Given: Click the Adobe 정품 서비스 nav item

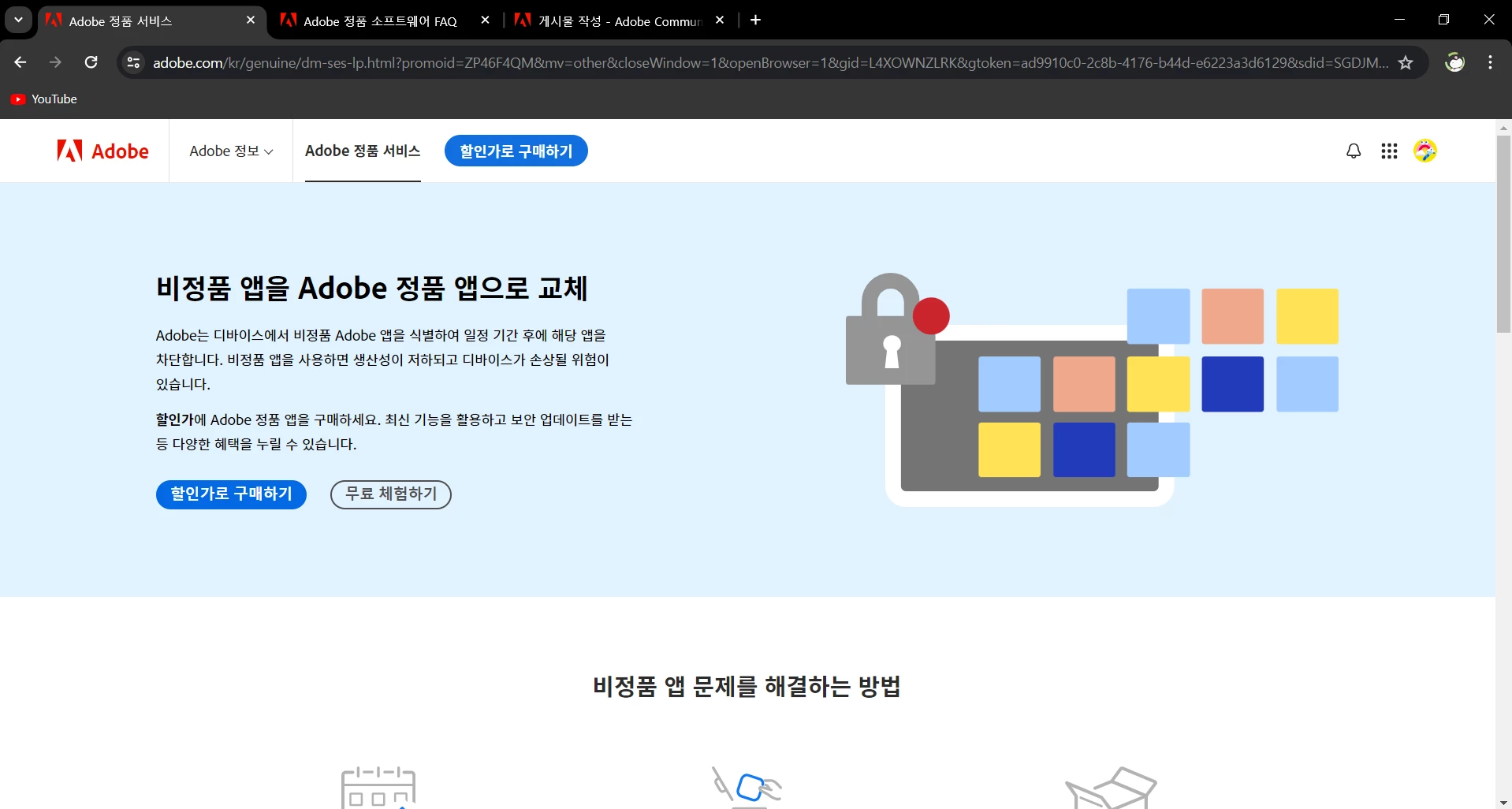Looking at the screenshot, I should click(x=363, y=151).
